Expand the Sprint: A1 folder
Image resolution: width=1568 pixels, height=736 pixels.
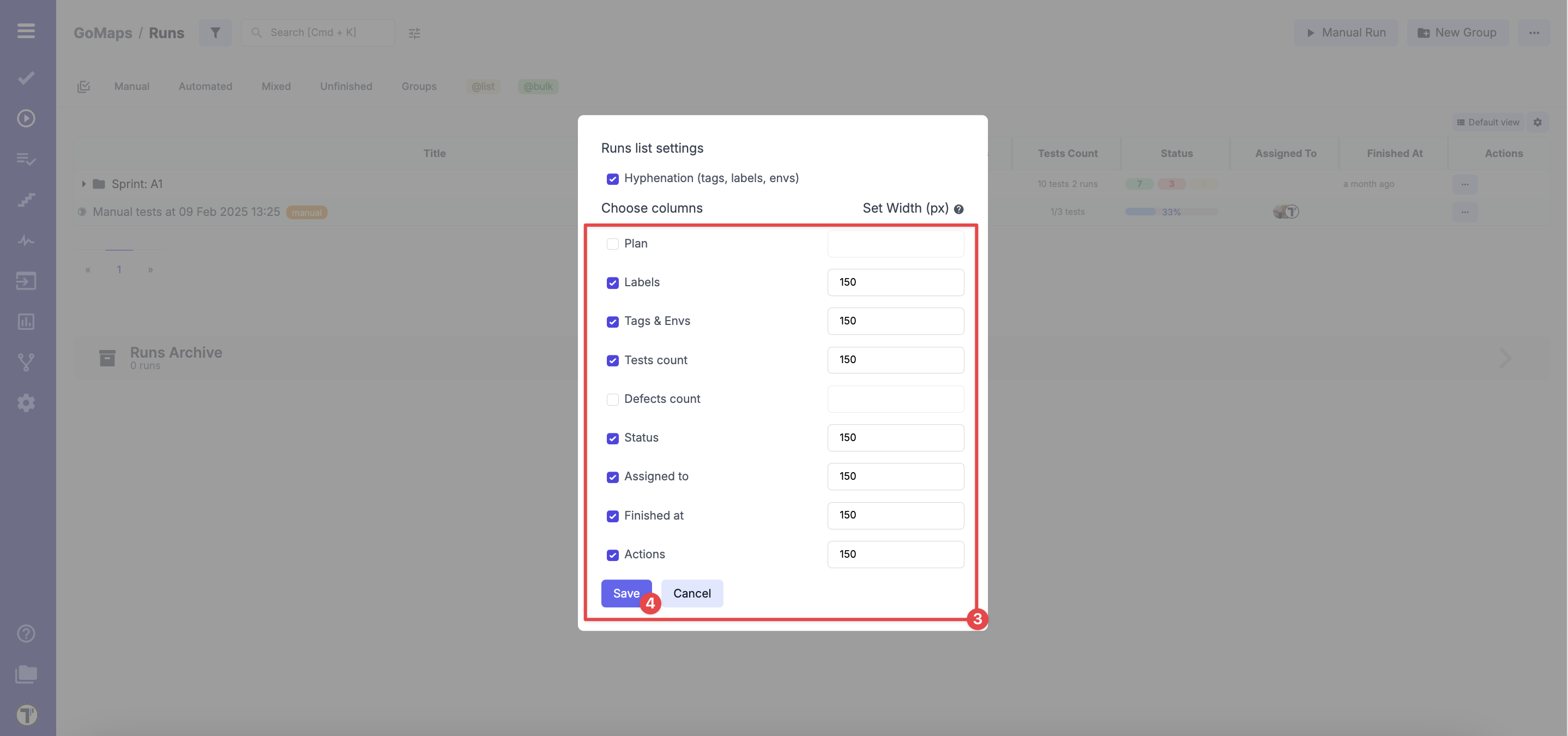pyautogui.click(x=84, y=184)
